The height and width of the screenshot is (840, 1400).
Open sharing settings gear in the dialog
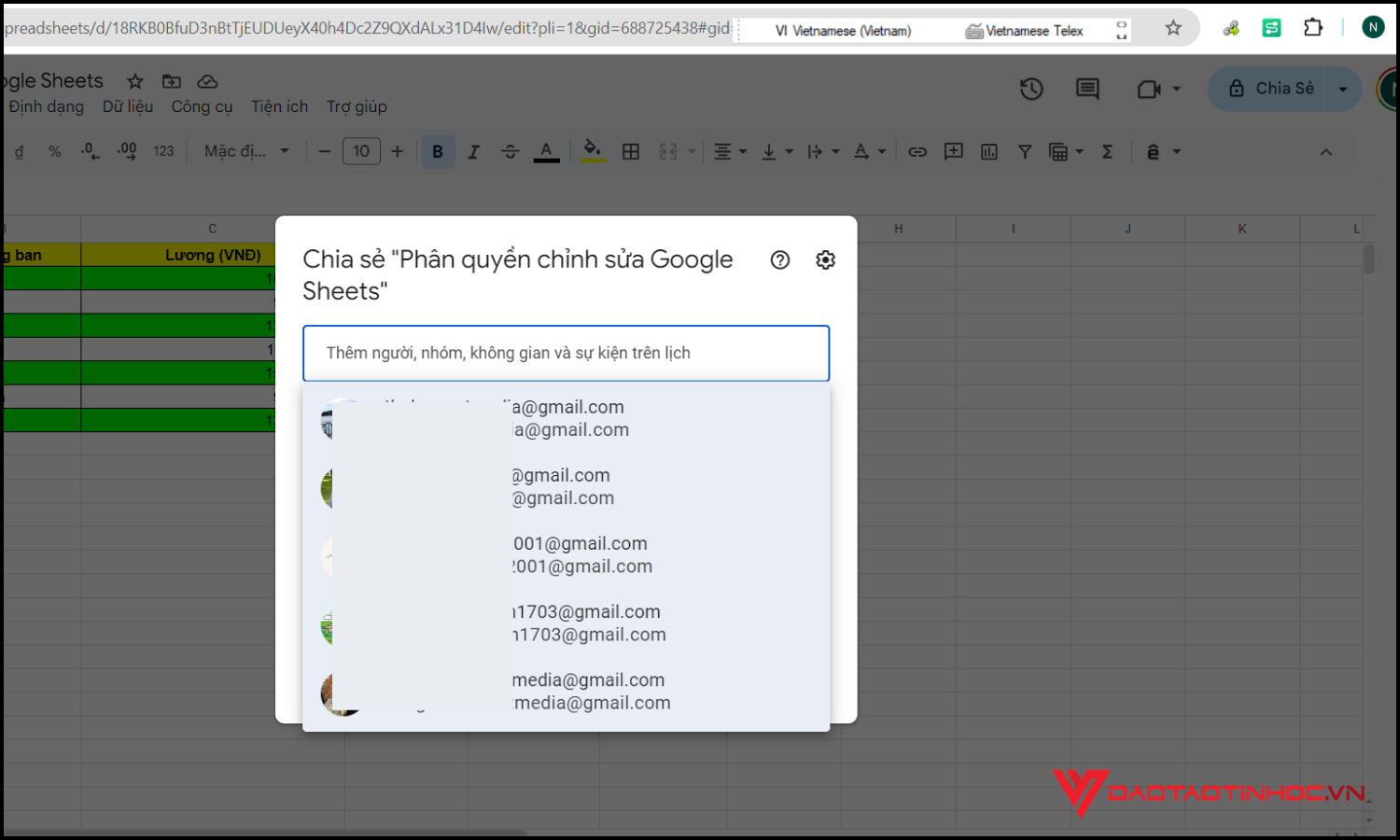pyautogui.click(x=825, y=259)
